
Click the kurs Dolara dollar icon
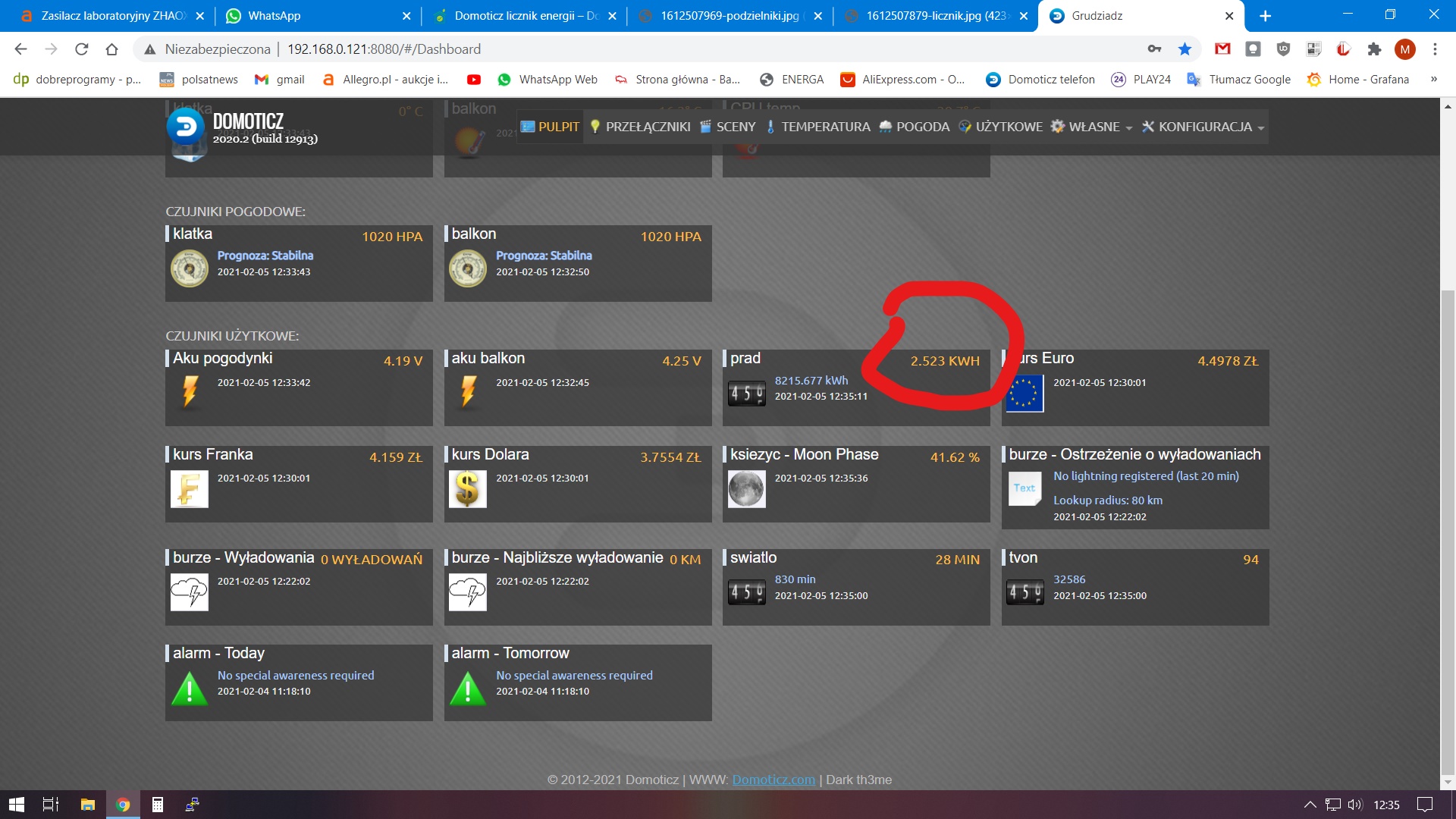point(468,489)
